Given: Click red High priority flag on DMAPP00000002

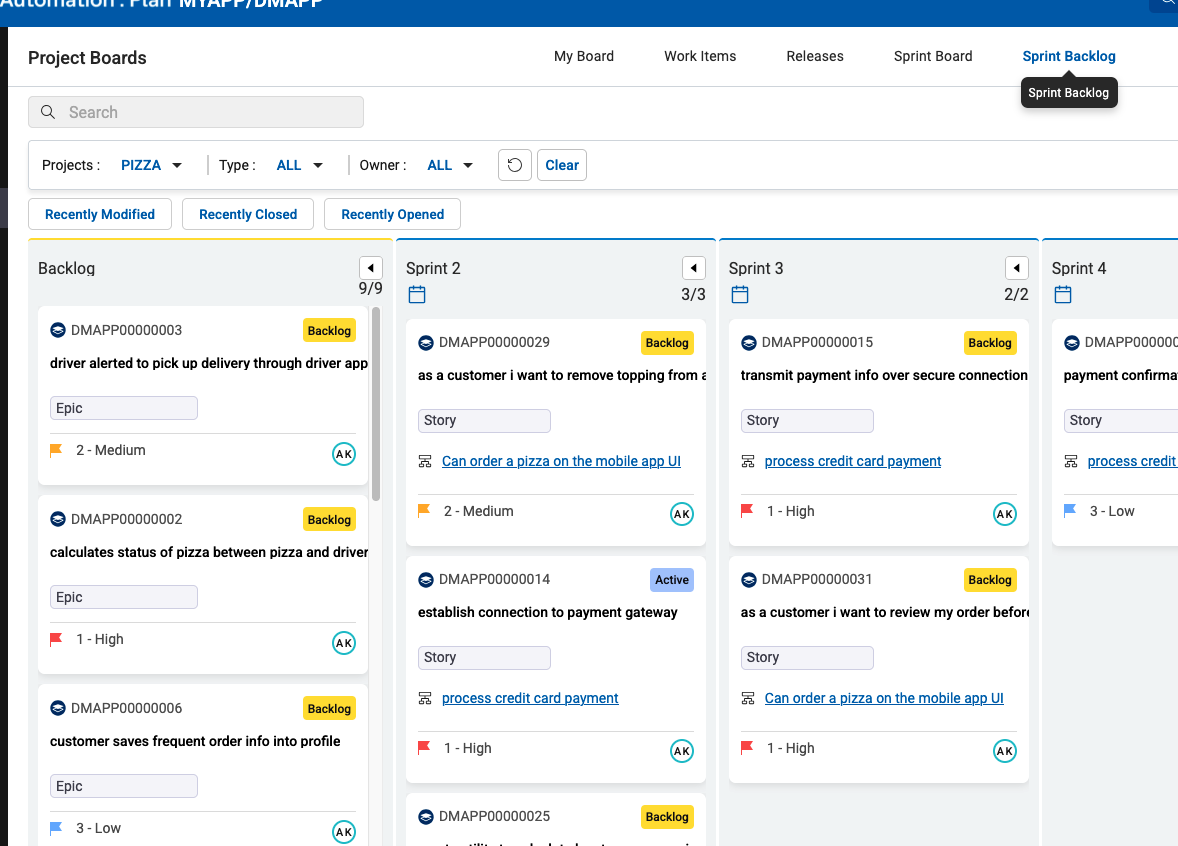Looking at the screenshot, I should [56, 639].
